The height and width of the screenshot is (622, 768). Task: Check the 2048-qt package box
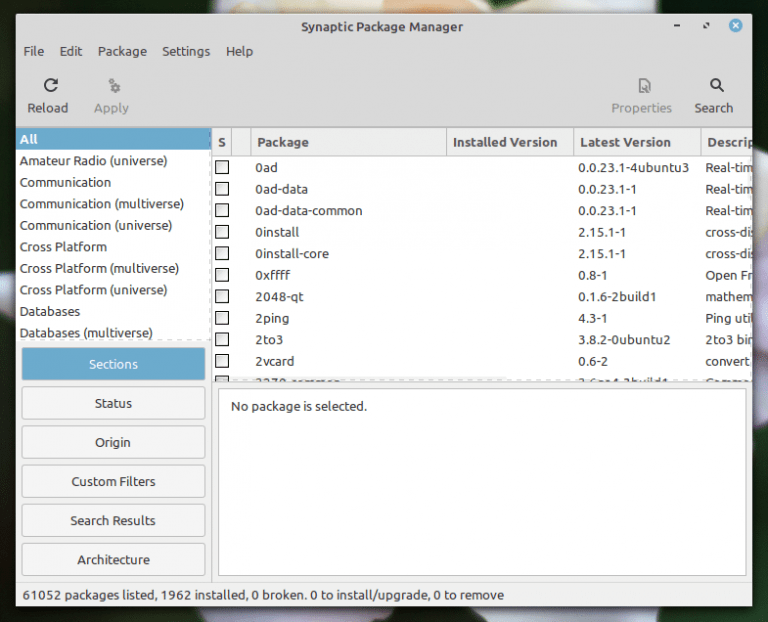[222, 296]
